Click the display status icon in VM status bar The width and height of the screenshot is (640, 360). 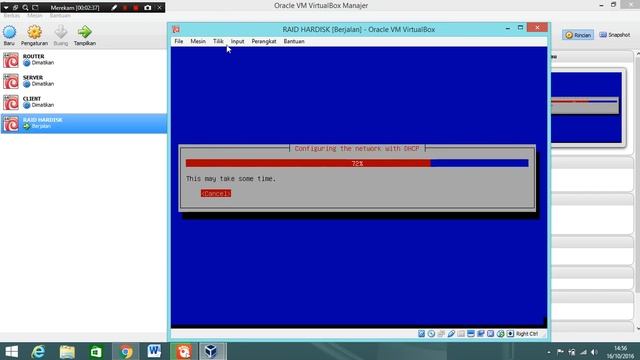pos(471,334)
